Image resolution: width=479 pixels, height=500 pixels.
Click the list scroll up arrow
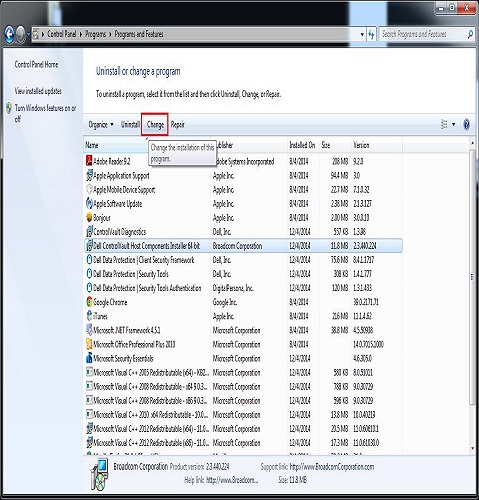[x=472, y=143]
